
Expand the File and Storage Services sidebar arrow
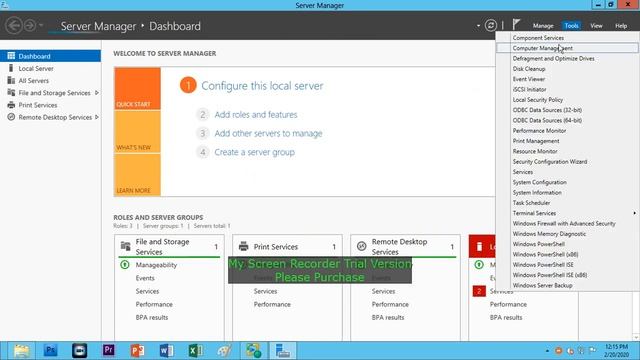[x=97, y=93]
